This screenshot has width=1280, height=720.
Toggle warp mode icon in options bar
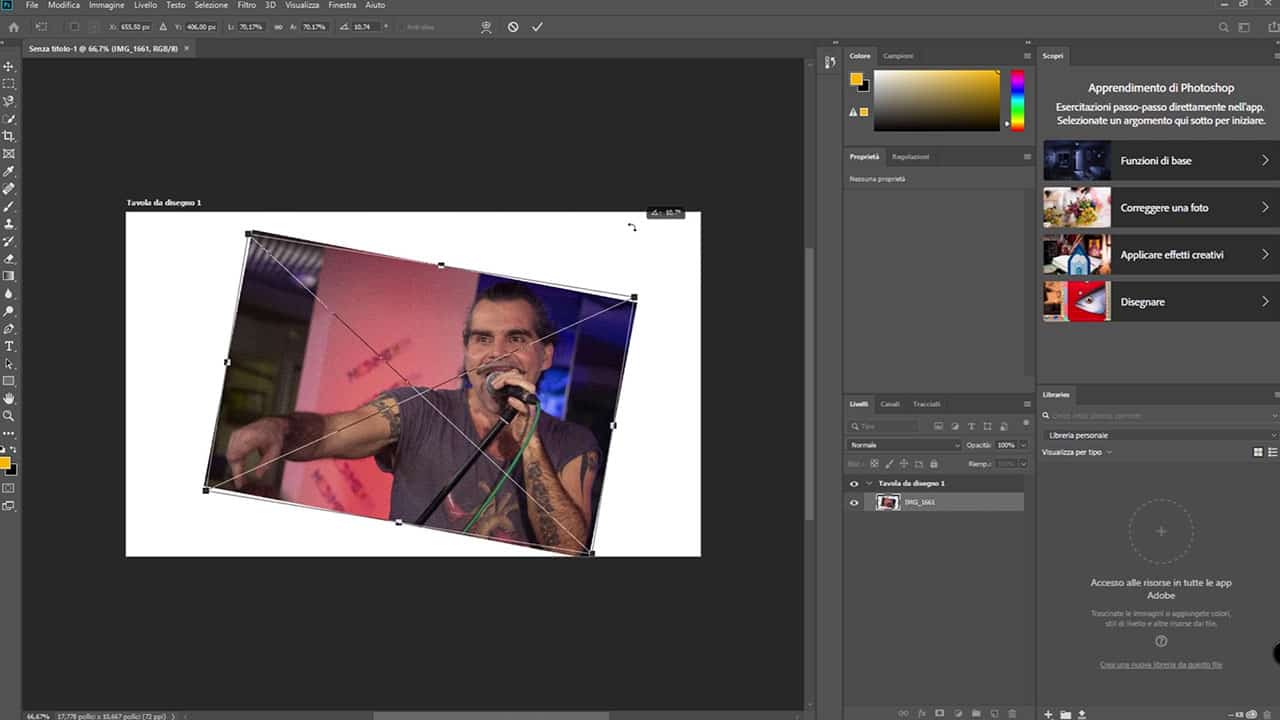tap(487, 27)
